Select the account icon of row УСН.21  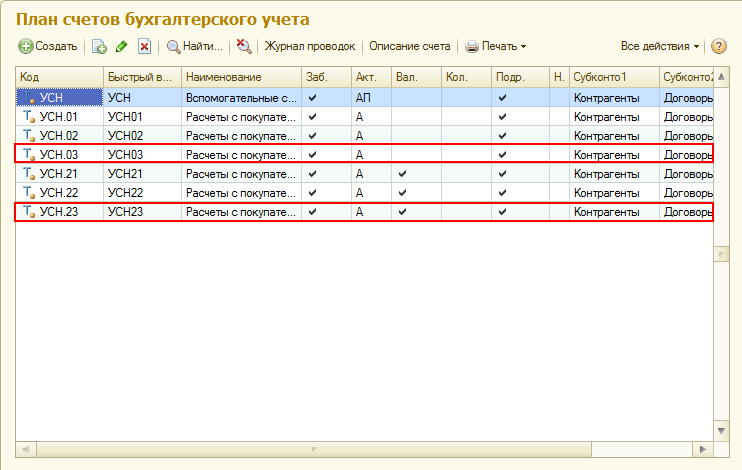coord(29,174)
